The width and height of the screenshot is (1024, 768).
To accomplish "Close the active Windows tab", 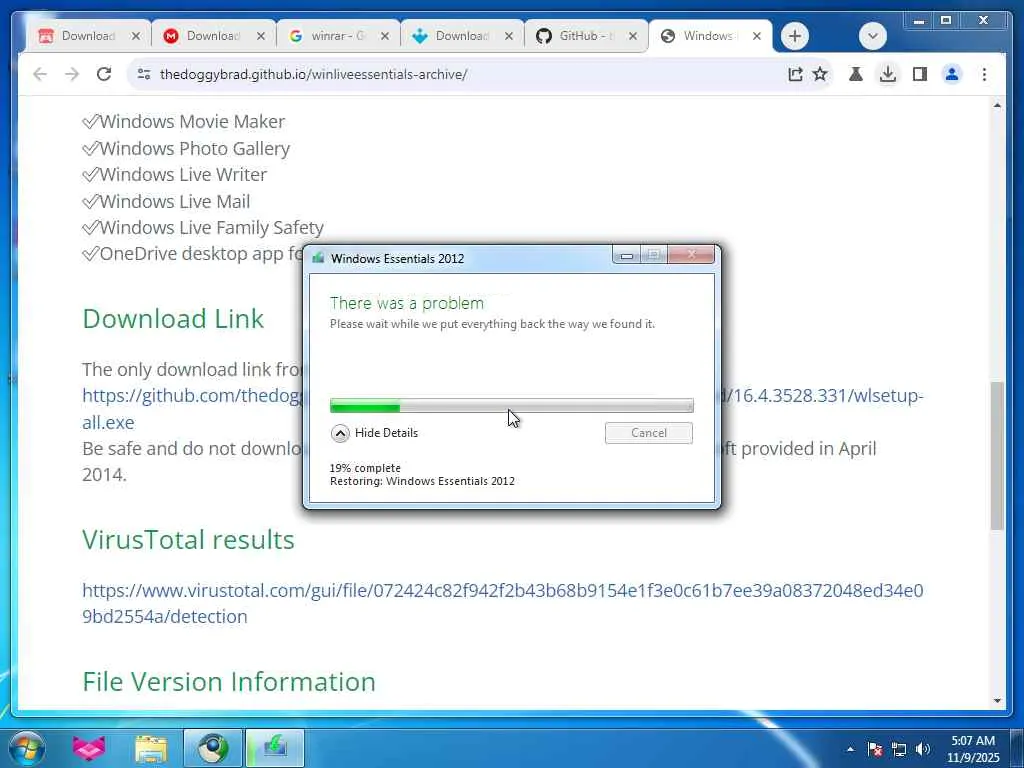I will pos(756,37).
